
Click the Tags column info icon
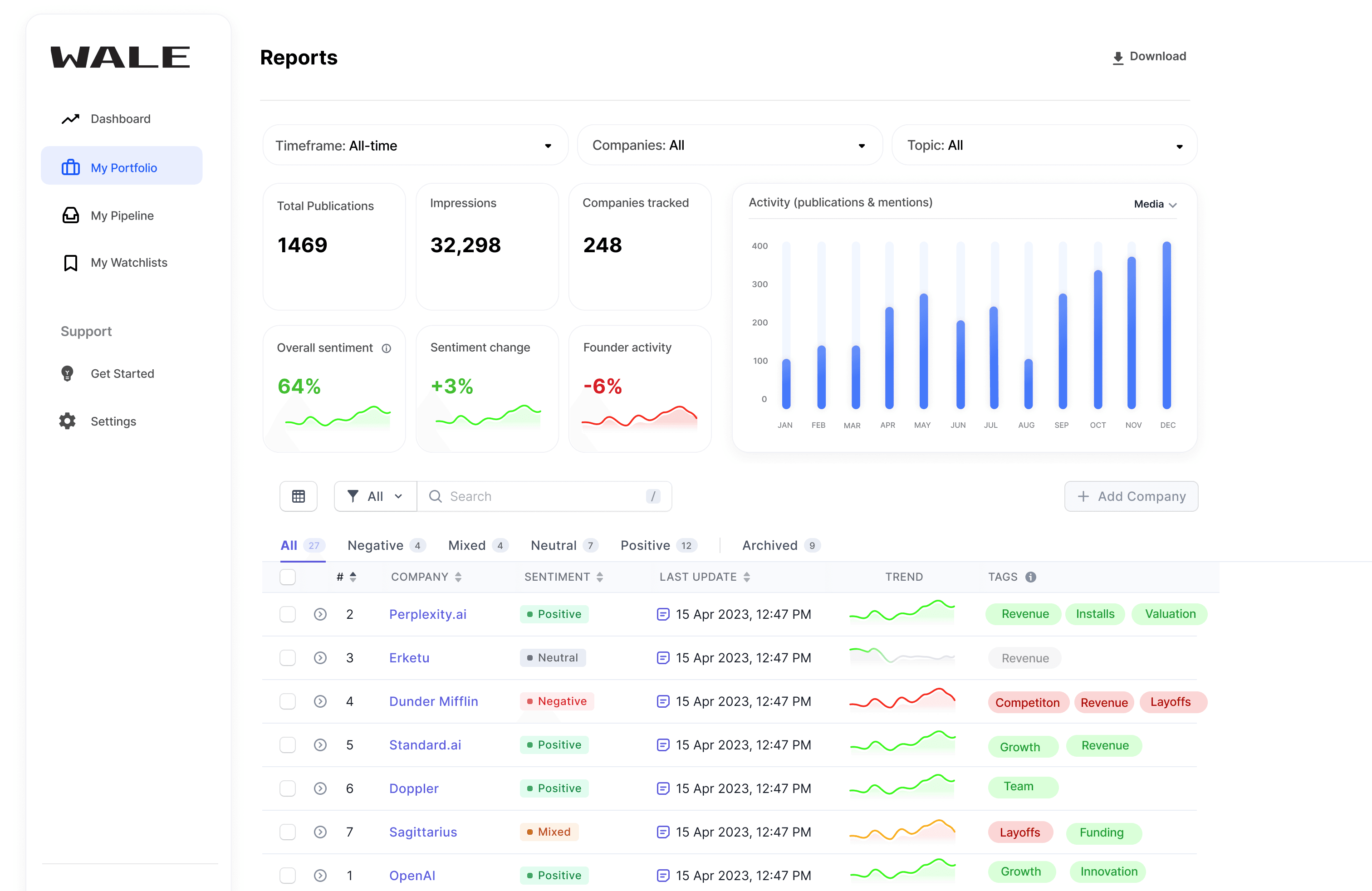(x=1031, y=577)
